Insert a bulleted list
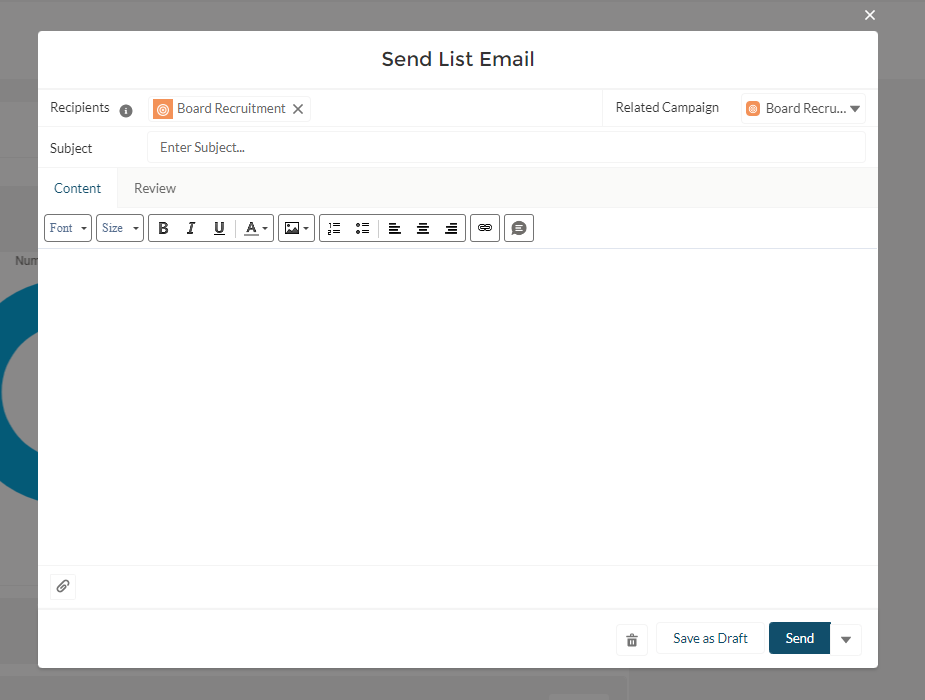 [x=362, y=228]
